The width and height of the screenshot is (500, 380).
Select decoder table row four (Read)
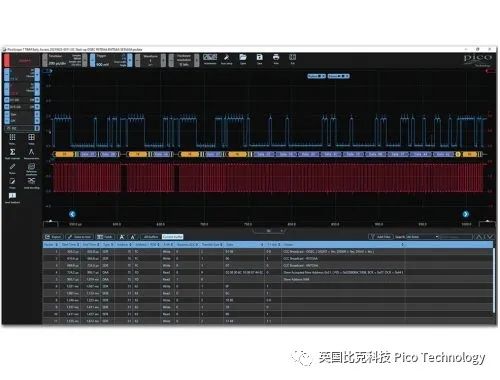(268, 272)
